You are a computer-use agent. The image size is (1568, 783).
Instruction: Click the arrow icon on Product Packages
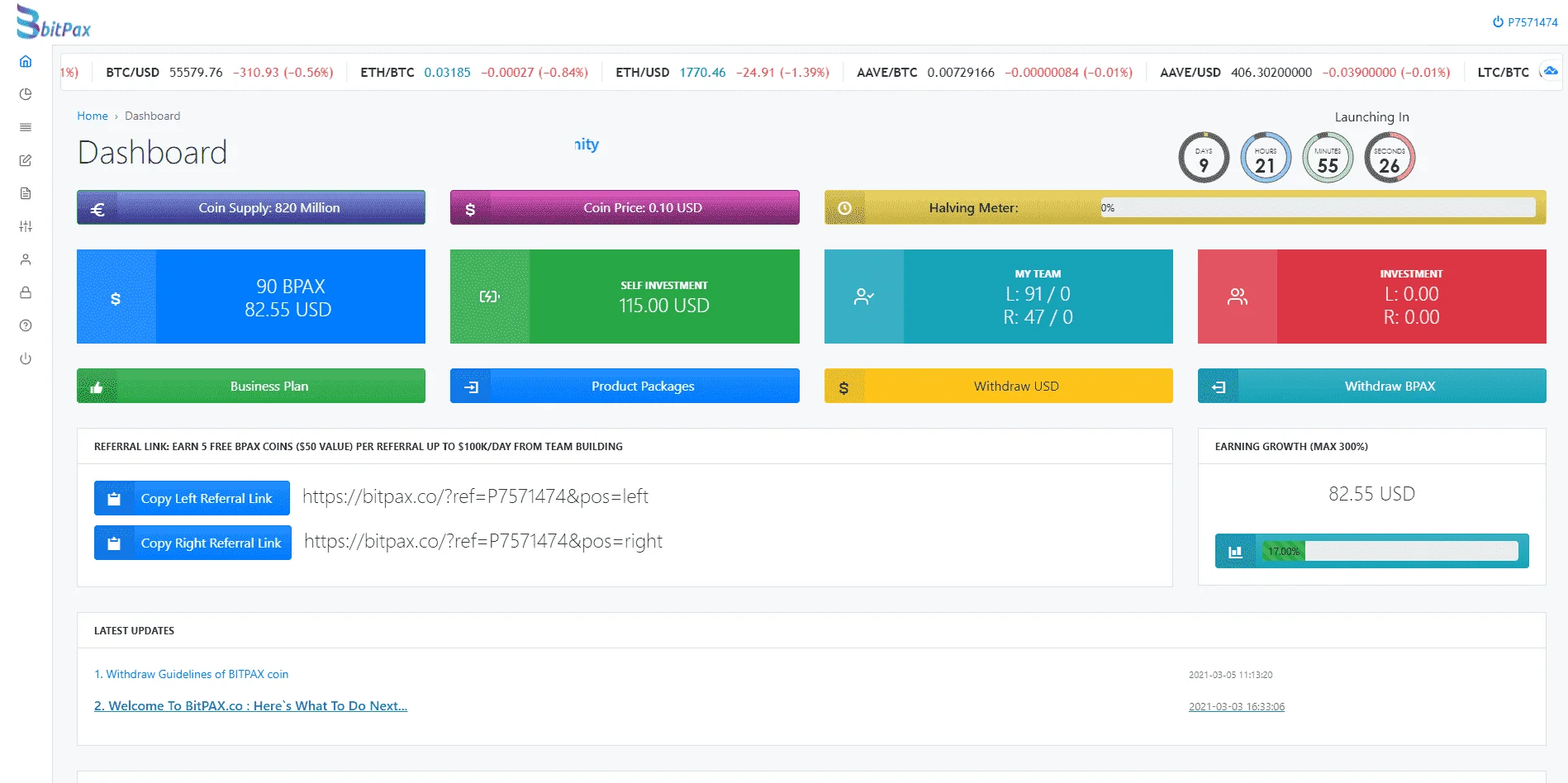click(x=472, y=387)
